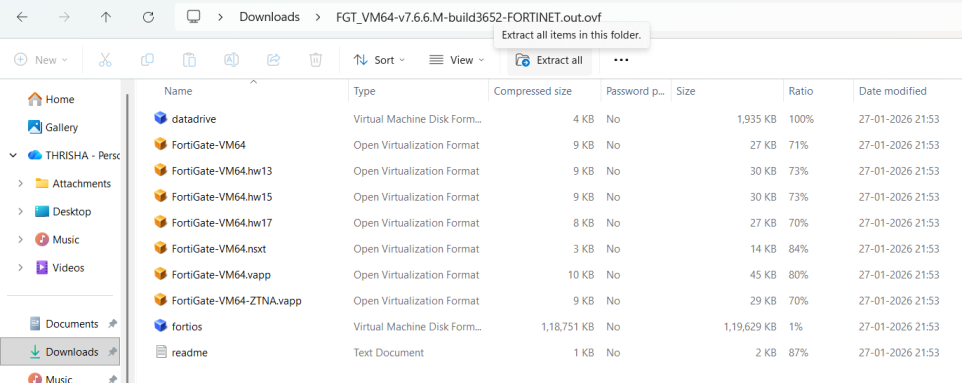The image size is (962, 383).
Task: Click the Password protected column header
Action: 636,91
